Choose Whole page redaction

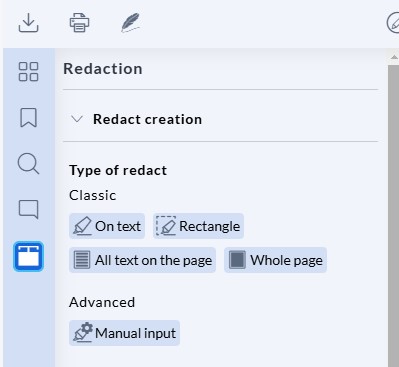(x=275, y=260)
